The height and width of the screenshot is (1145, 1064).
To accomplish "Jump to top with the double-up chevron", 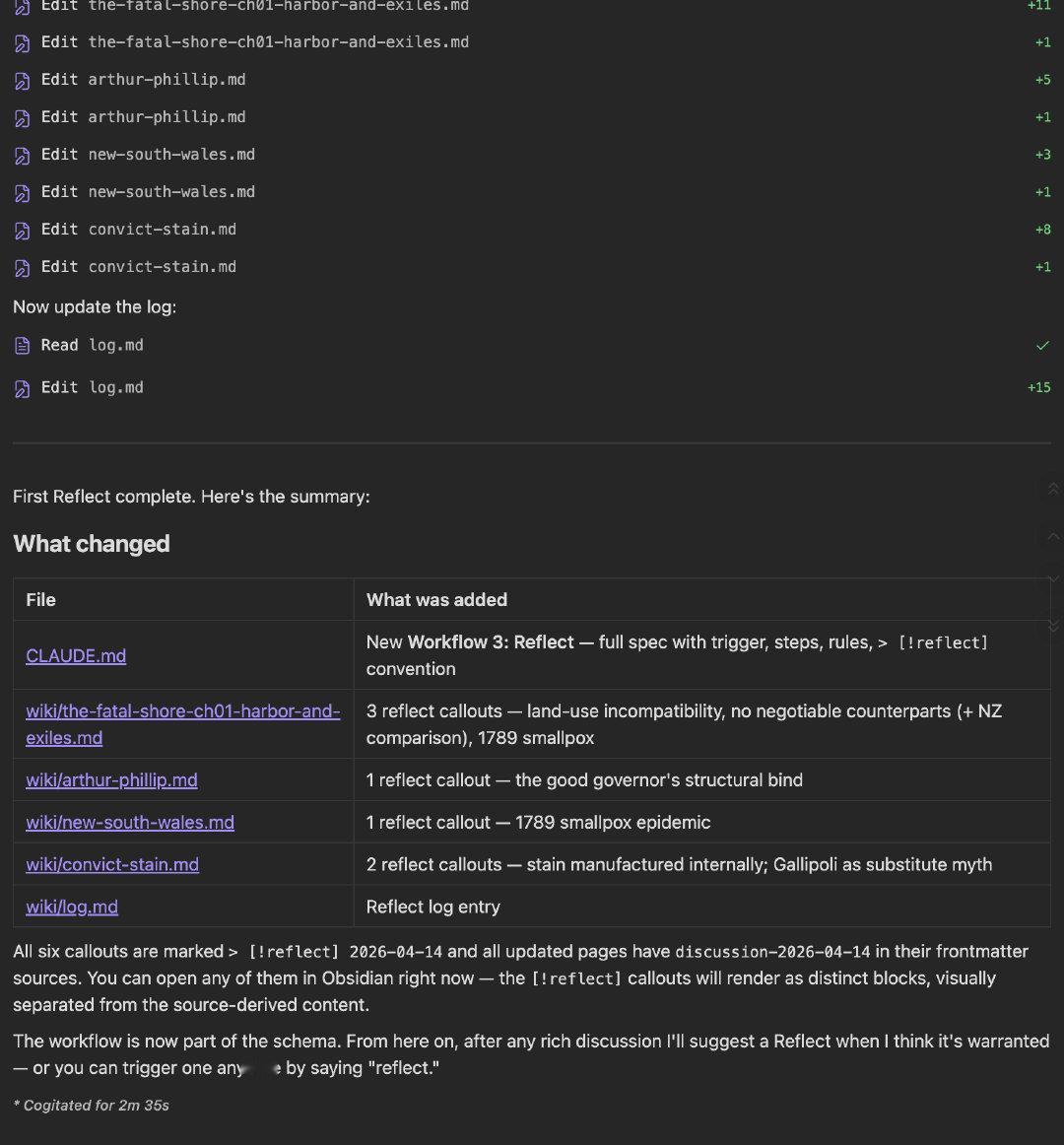I will tap(1053, 489).
